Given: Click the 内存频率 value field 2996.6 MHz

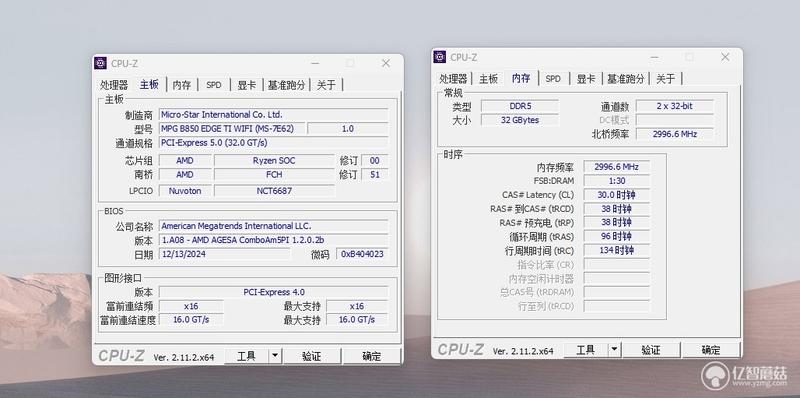Looking at the screenshot, I should 617,167.
